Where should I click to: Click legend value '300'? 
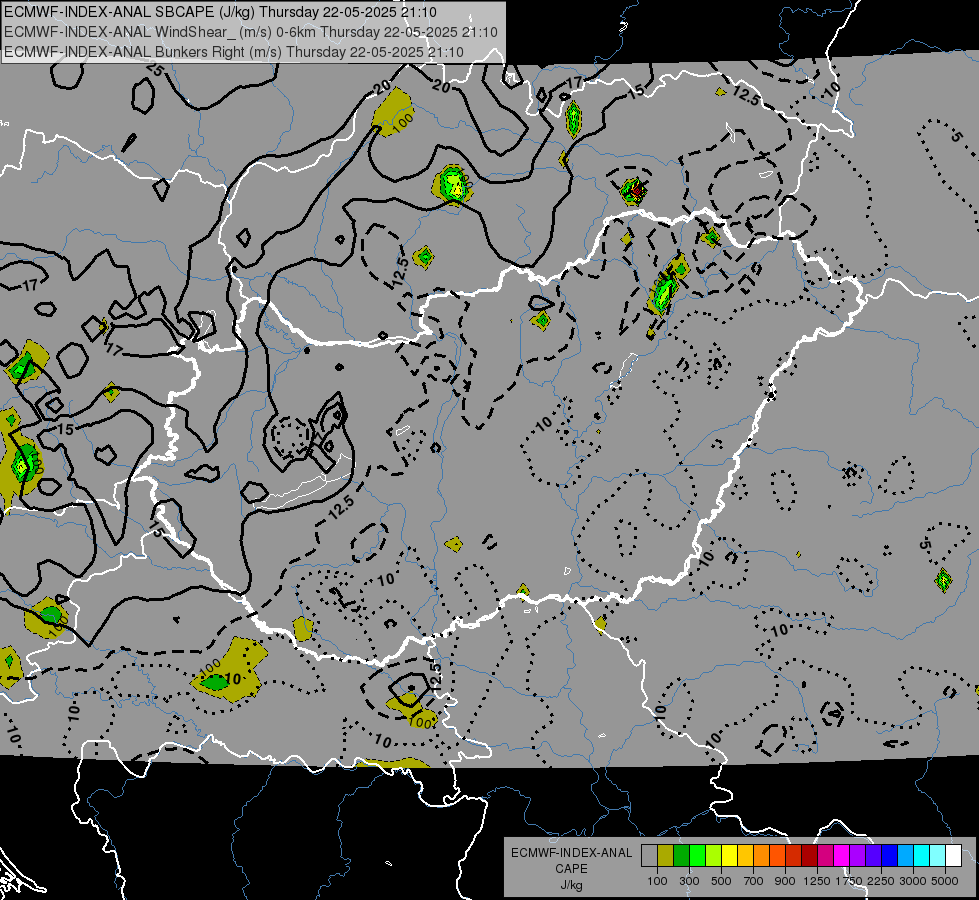(x=689, y=881)
